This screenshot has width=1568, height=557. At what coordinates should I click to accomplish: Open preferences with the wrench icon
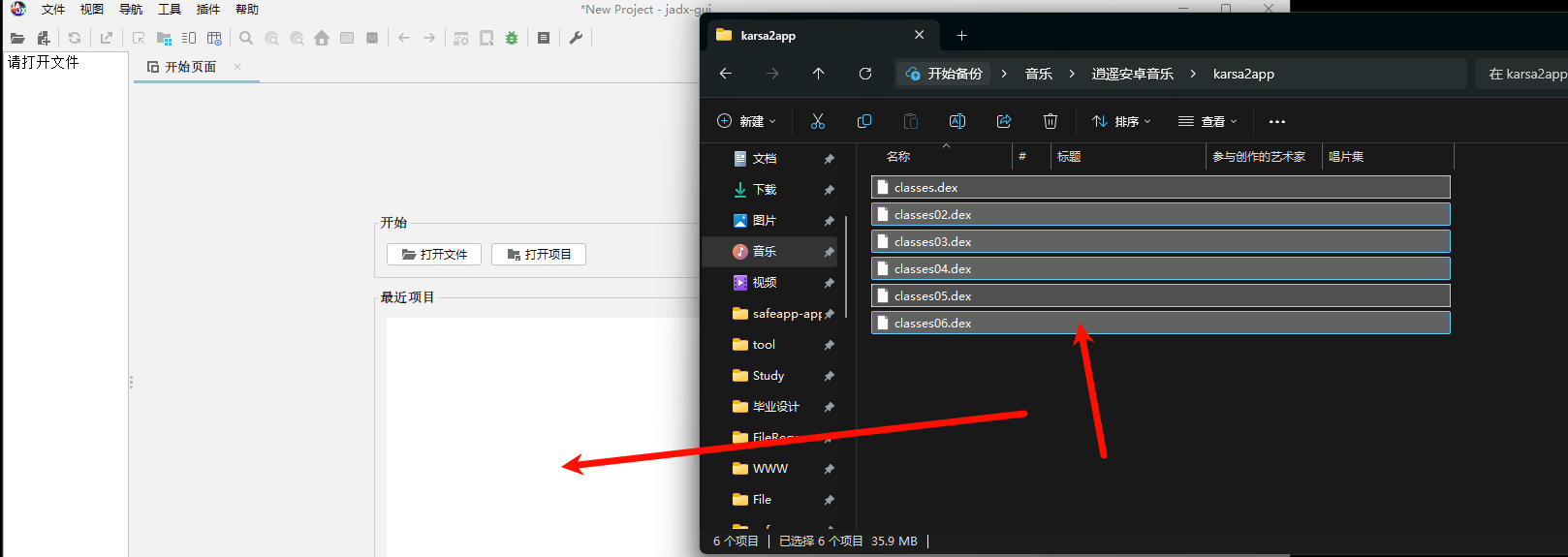(576, 38)
